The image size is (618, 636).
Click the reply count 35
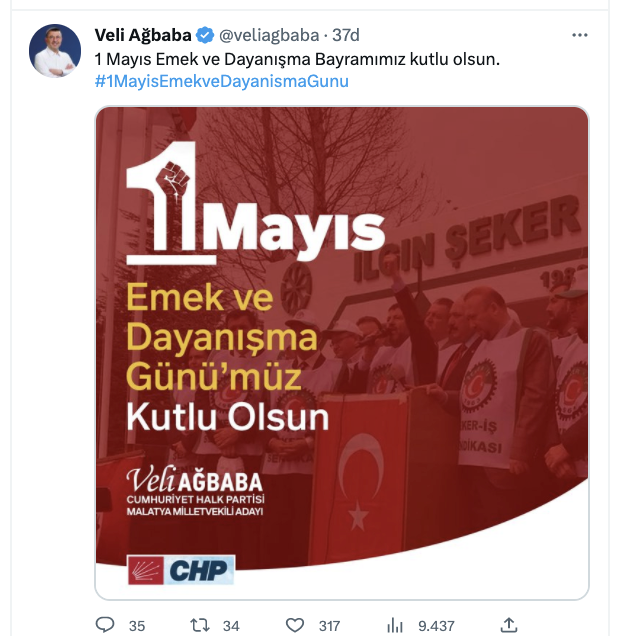[x=137, y=626]
